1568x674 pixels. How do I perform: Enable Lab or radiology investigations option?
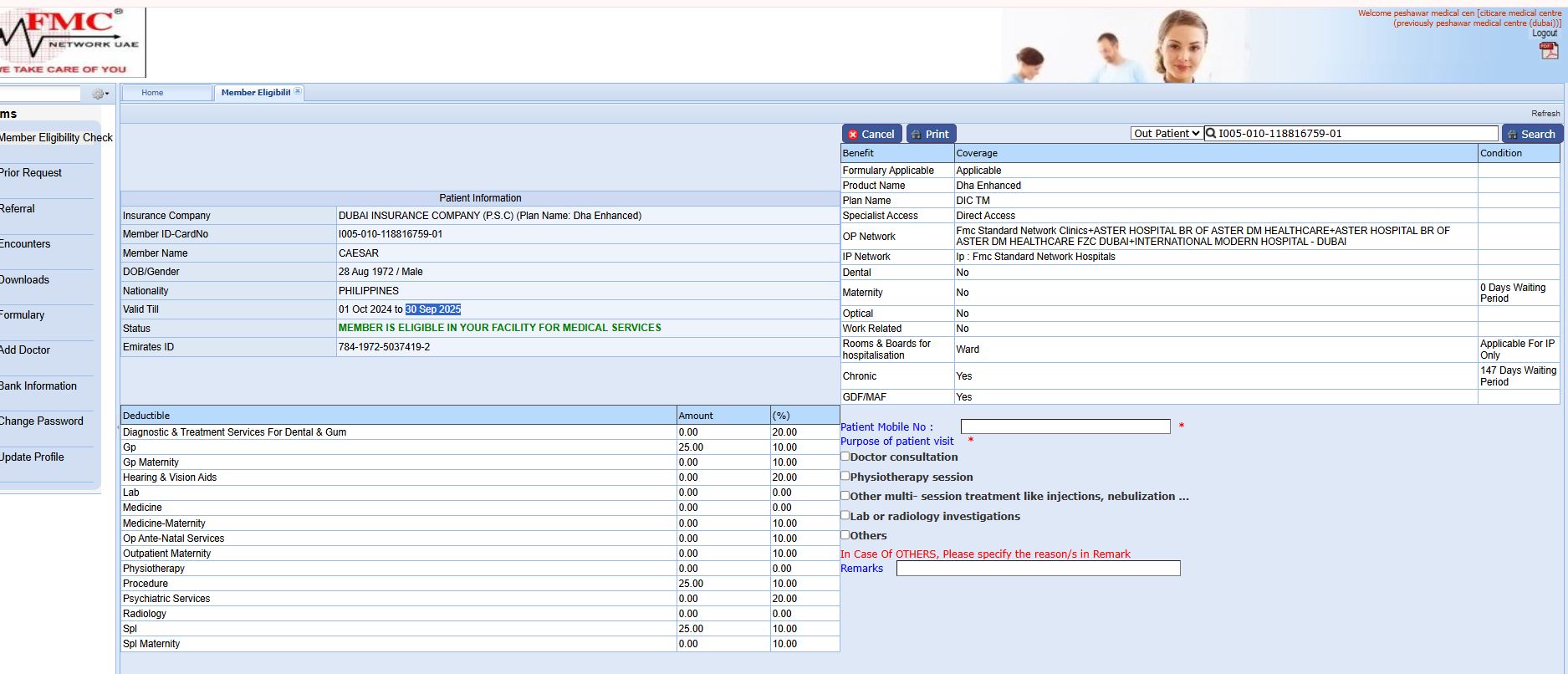[845, 516]
